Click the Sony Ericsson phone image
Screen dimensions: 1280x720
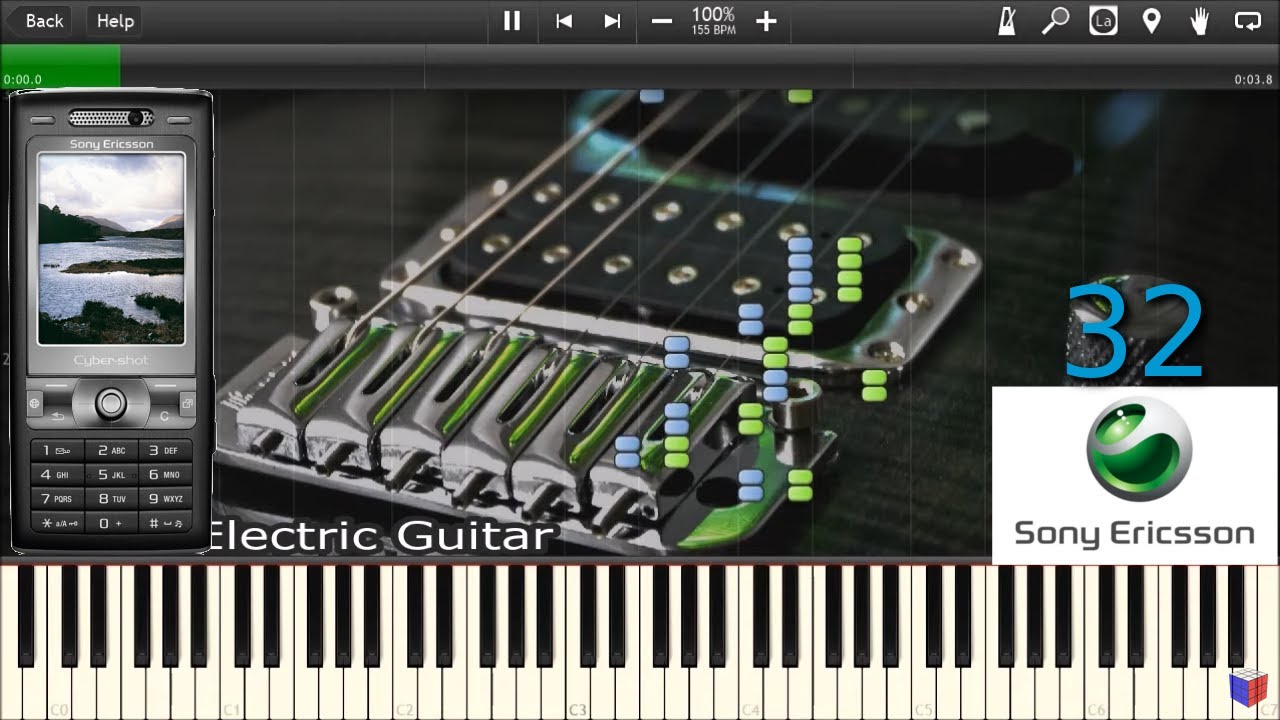pos(111,321)
